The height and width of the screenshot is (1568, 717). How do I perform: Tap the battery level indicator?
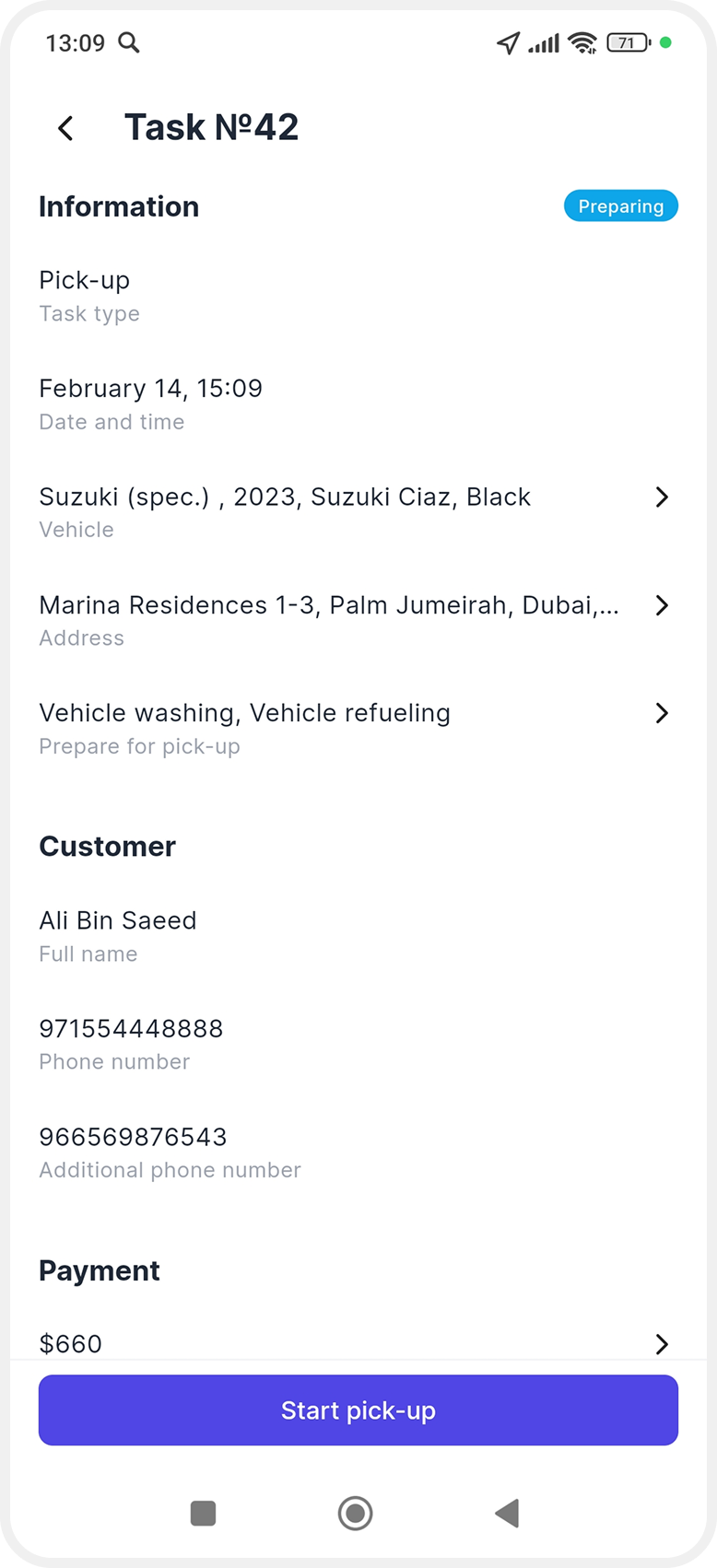(629, 42)
